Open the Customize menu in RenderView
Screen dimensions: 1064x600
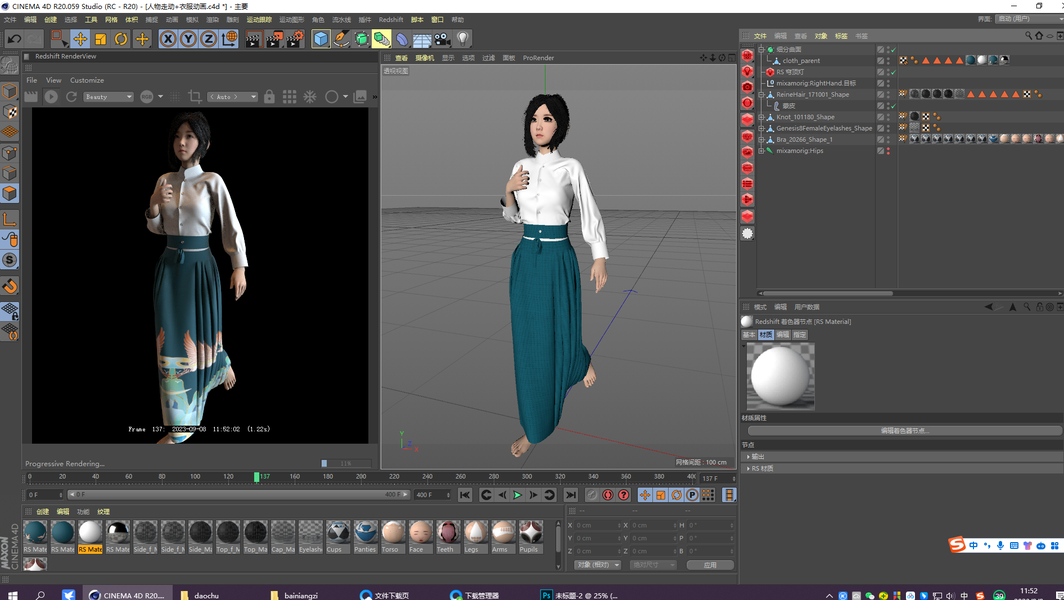click(87, 80)
